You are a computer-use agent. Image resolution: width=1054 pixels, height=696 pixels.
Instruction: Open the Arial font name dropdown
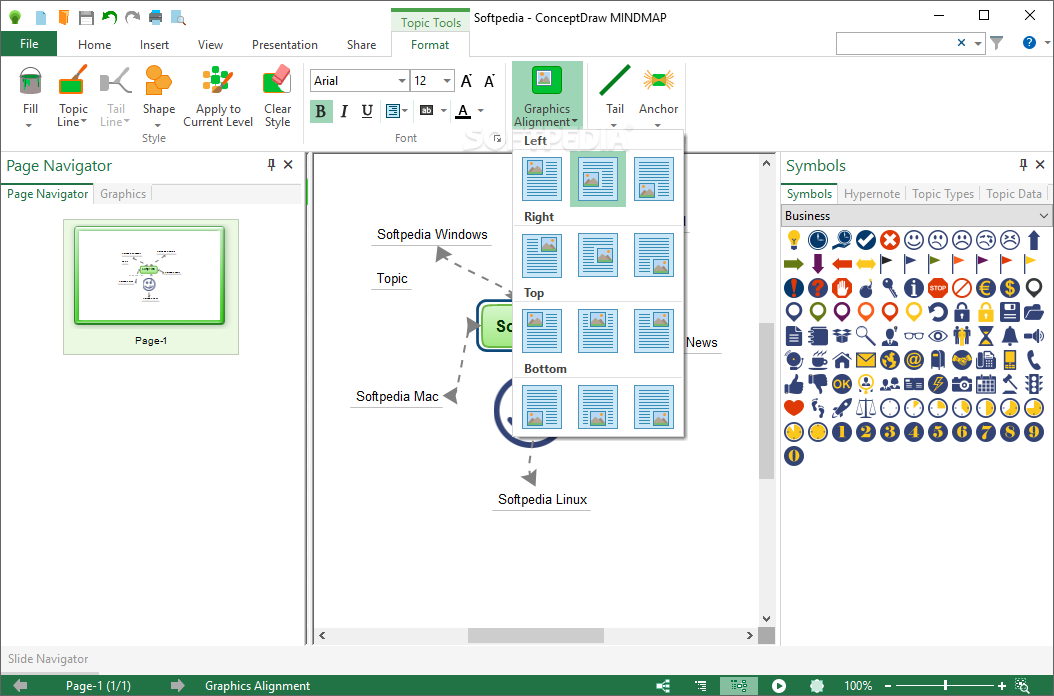click(401, 81)
